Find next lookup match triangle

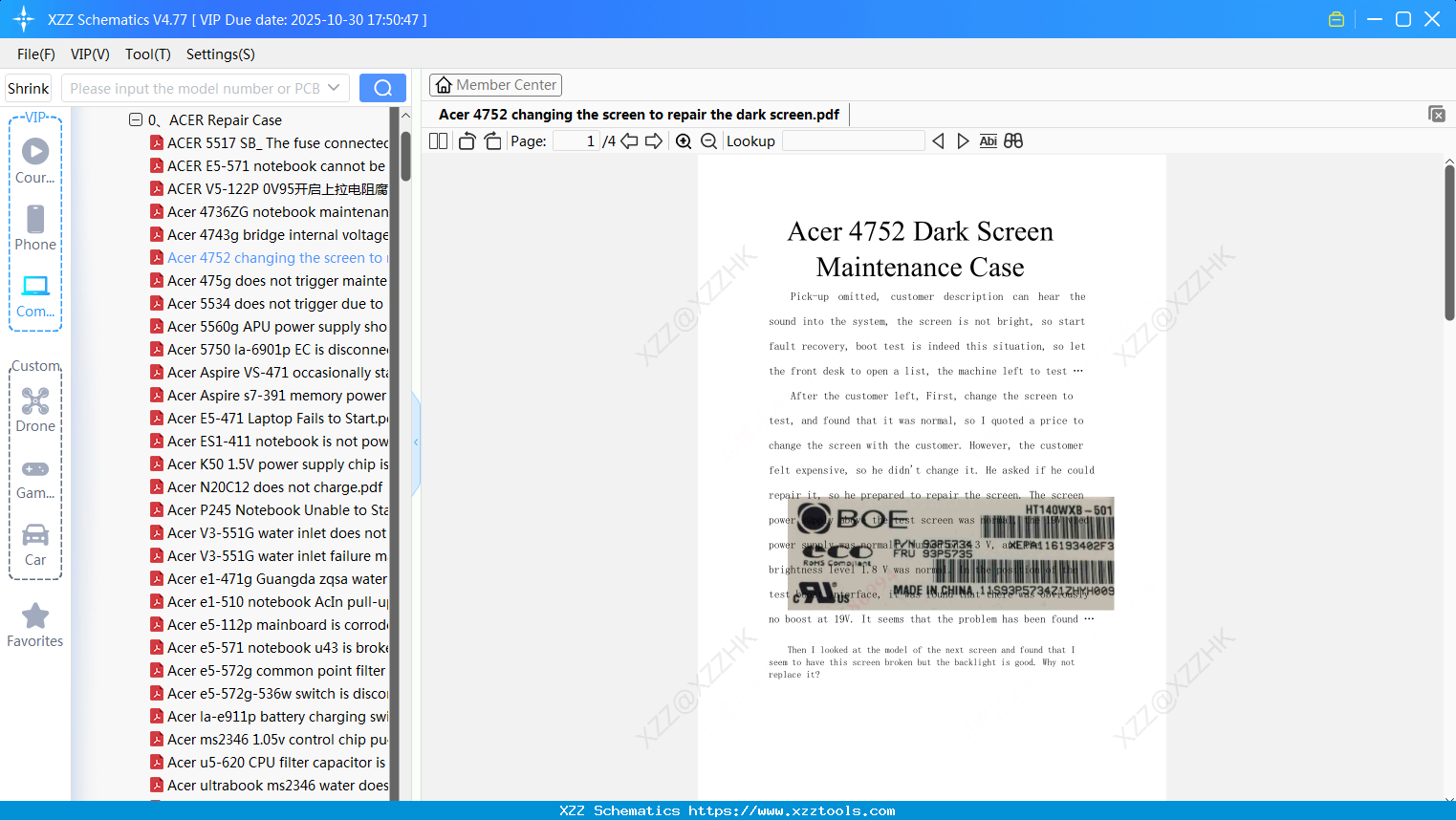coord(963,141)
